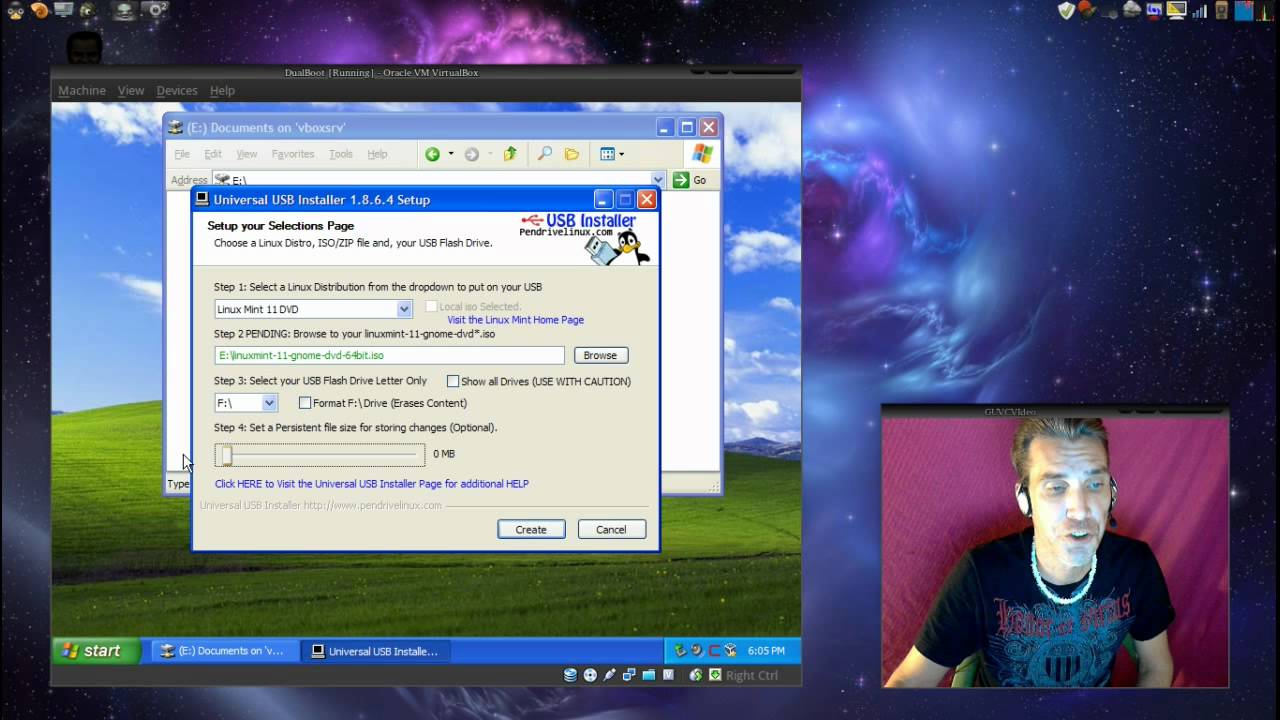Viewport: 1280px width, 720px height.
Task: Toggle the Folders pane icon in Explorer
Action: click(x=572, y=154)
